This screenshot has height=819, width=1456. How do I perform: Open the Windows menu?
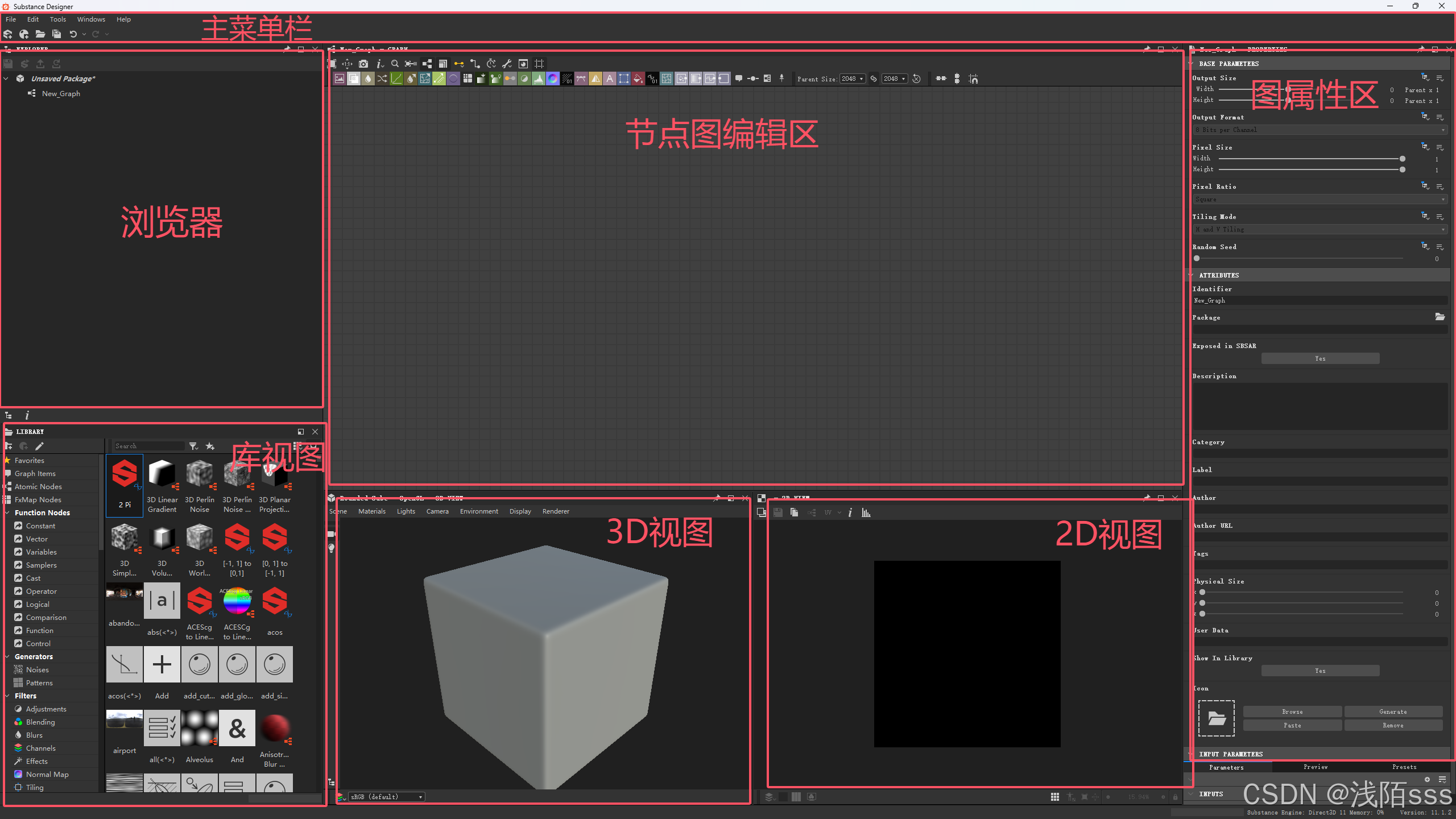[x=91, y=19]
